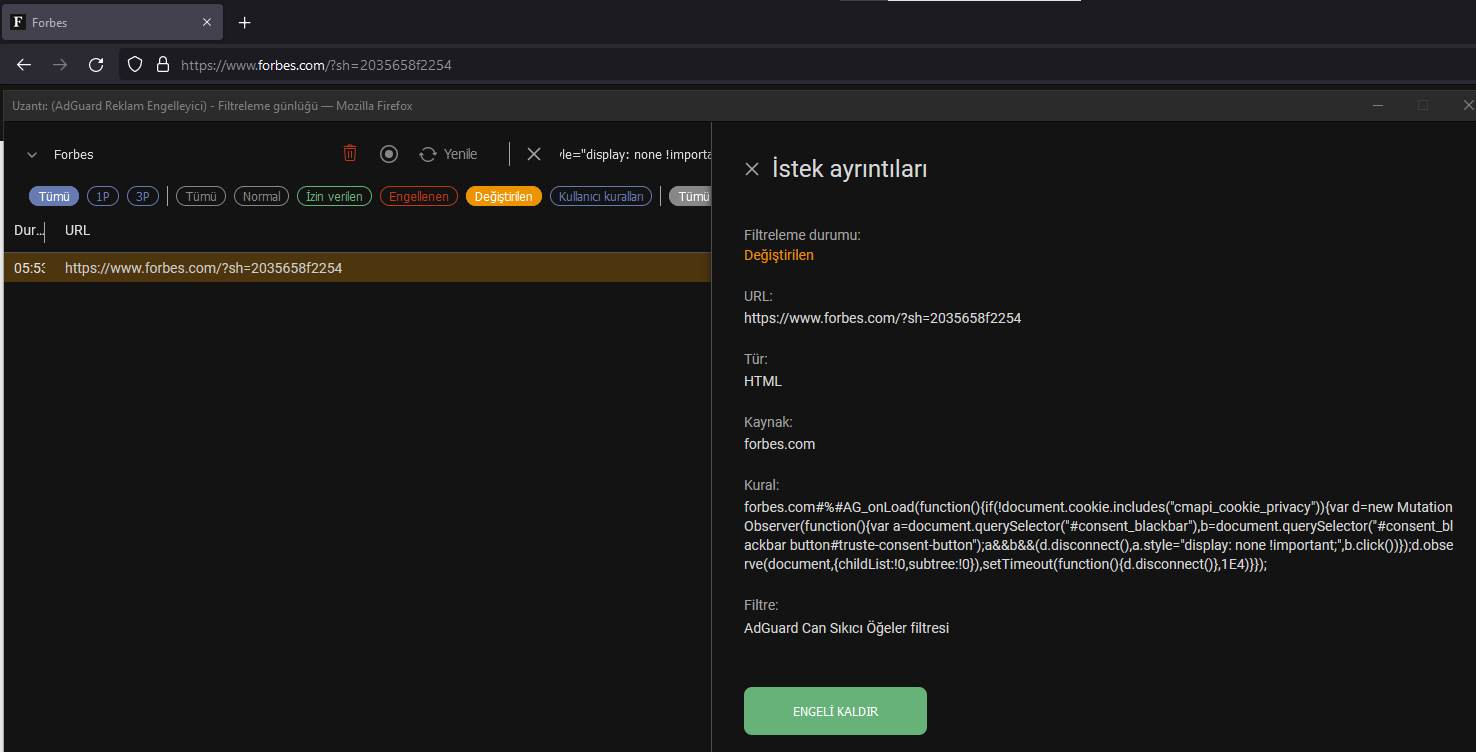This screenshot has width=1476, height=752.
Task: Open a new browser tab
Action: point(244,22)
